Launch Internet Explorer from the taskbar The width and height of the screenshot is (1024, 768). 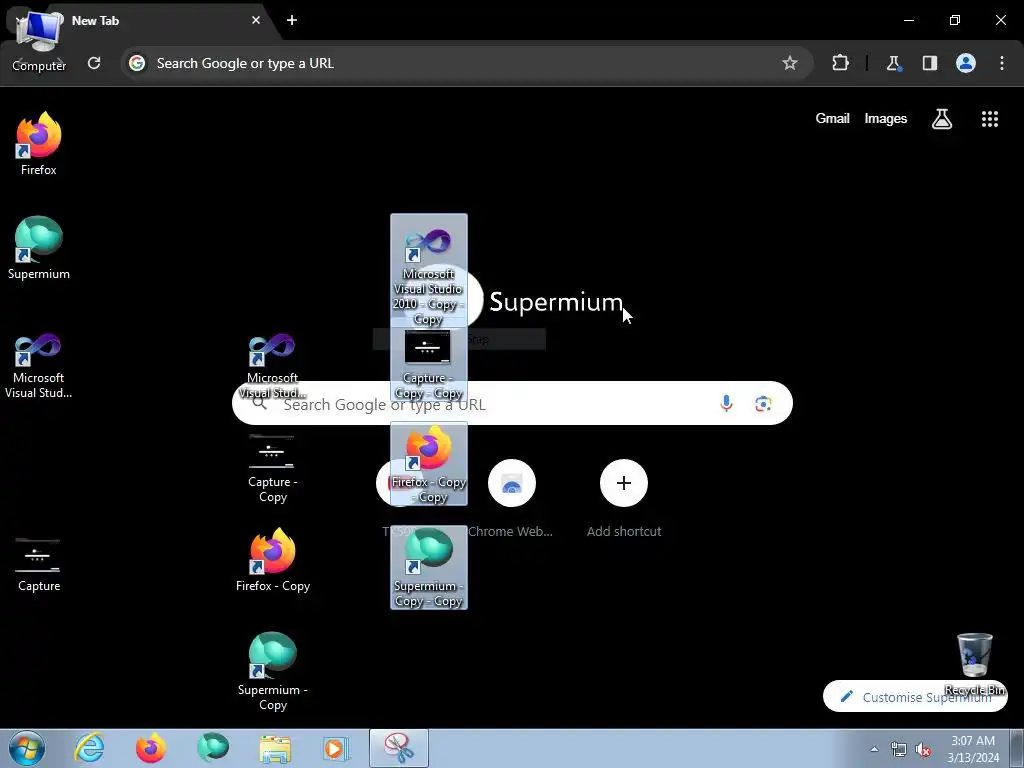point(89,748)
